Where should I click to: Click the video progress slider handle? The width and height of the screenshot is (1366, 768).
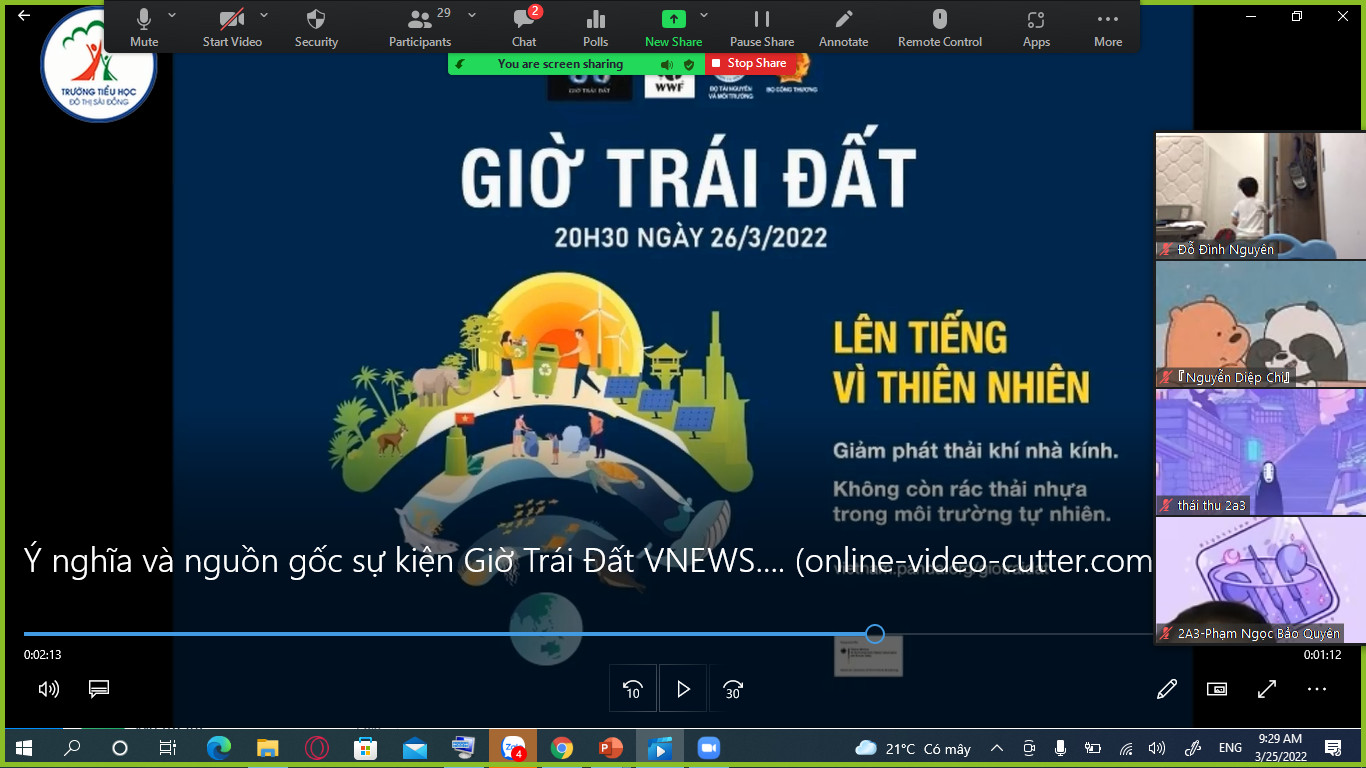pyautogui.click(x=875, y=634)
